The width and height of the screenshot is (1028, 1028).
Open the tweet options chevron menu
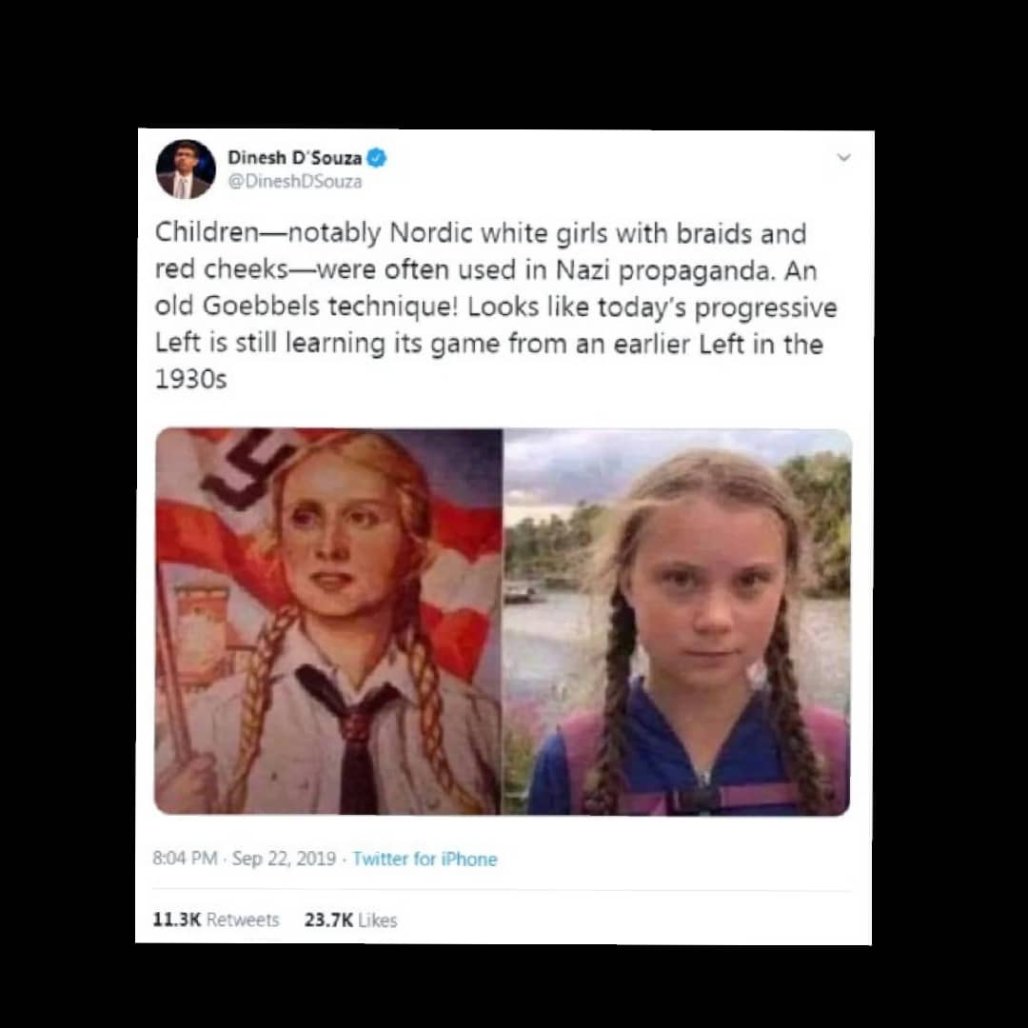point(844,157)
